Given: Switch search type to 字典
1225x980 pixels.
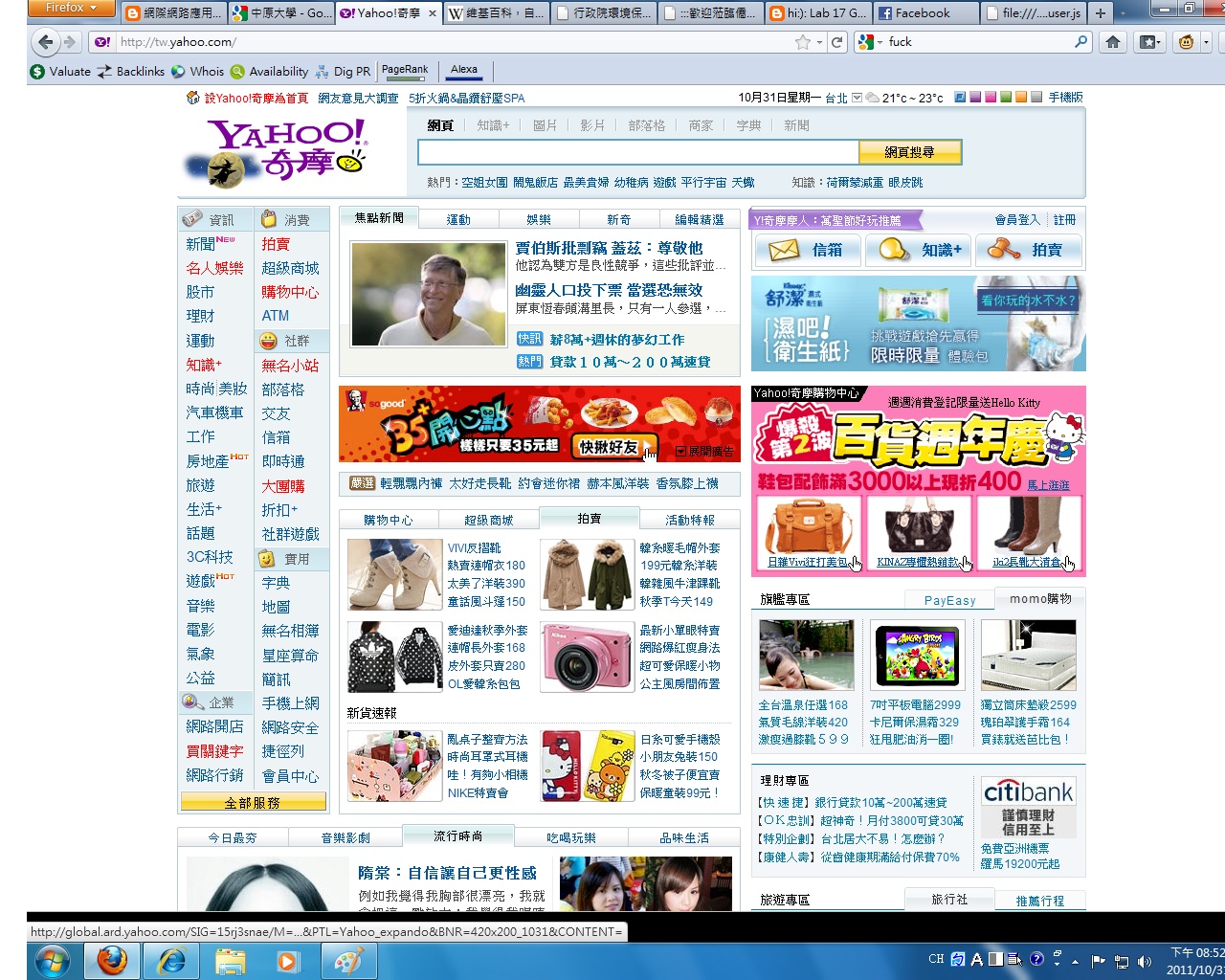Looking at the screenshot, I should tap(748, 125).
